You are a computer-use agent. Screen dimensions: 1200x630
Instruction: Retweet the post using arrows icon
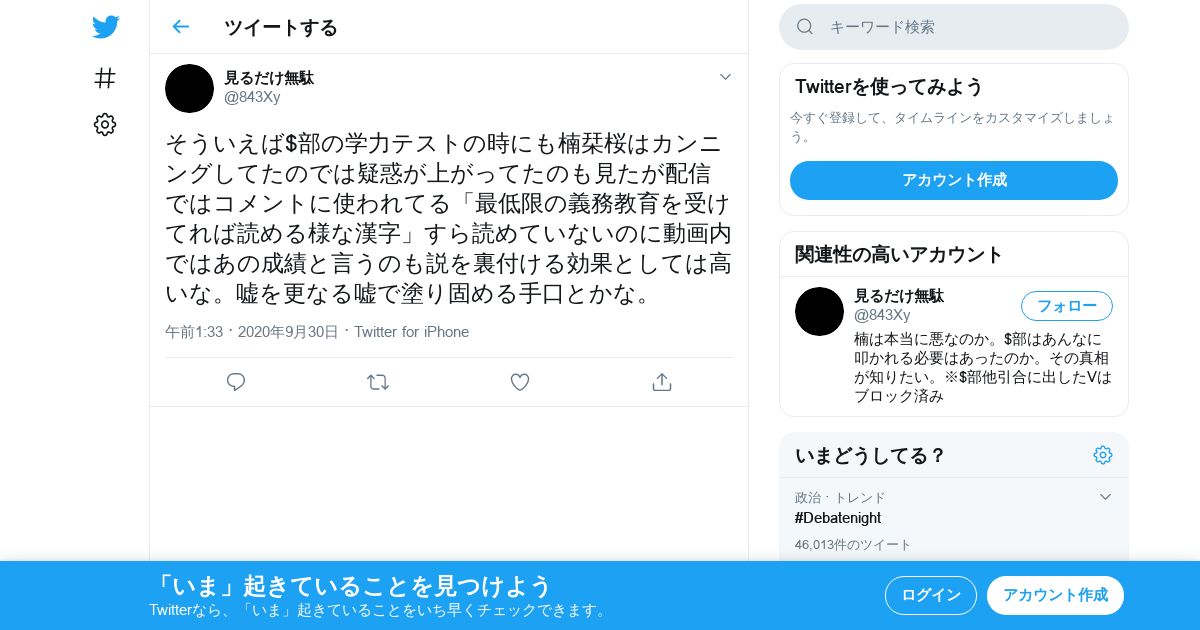[x=378, y=382]
